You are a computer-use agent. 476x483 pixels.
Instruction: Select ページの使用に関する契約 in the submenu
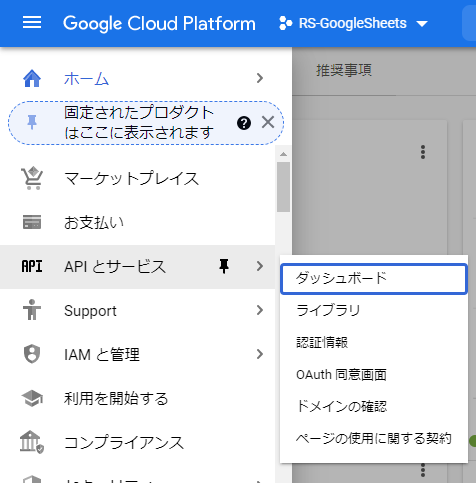pos(374,438)
